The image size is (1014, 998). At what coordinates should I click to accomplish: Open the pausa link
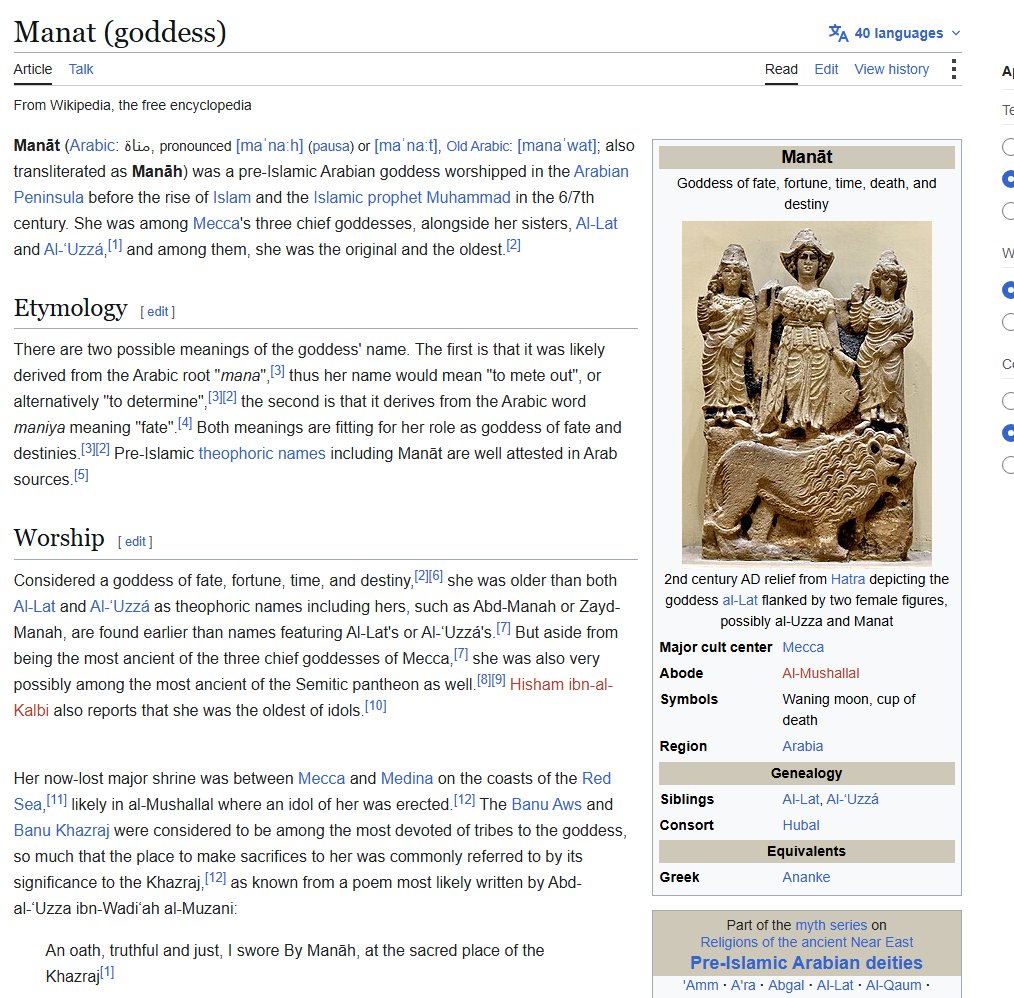tap(330, 146)
